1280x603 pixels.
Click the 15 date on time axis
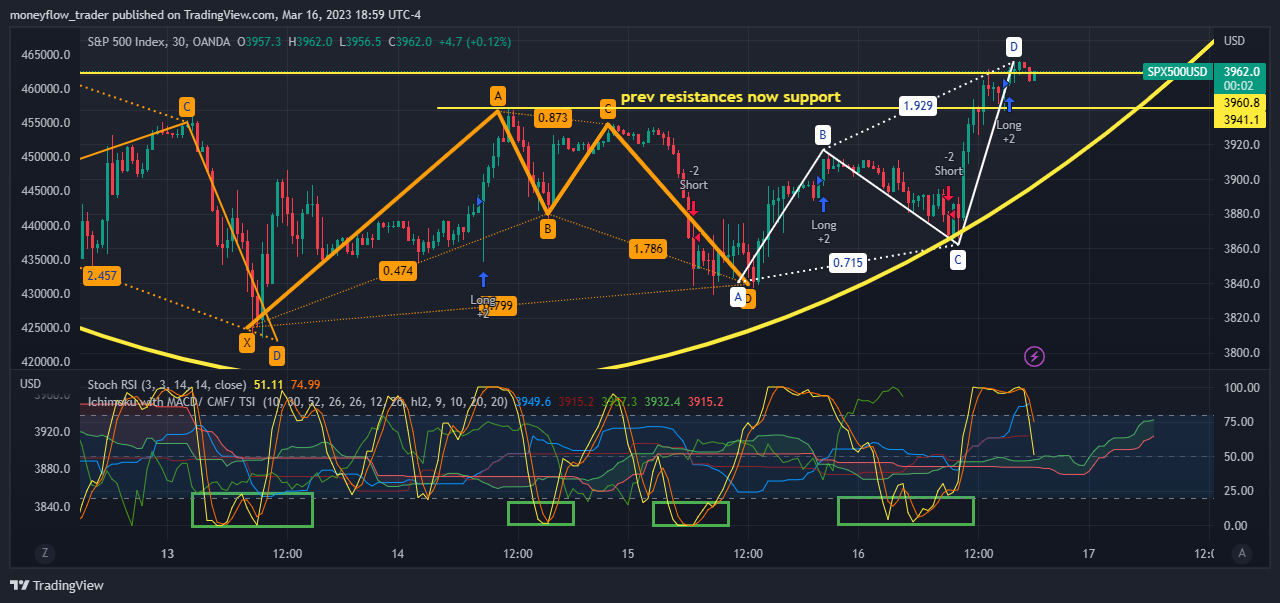[x=628, y=553]
